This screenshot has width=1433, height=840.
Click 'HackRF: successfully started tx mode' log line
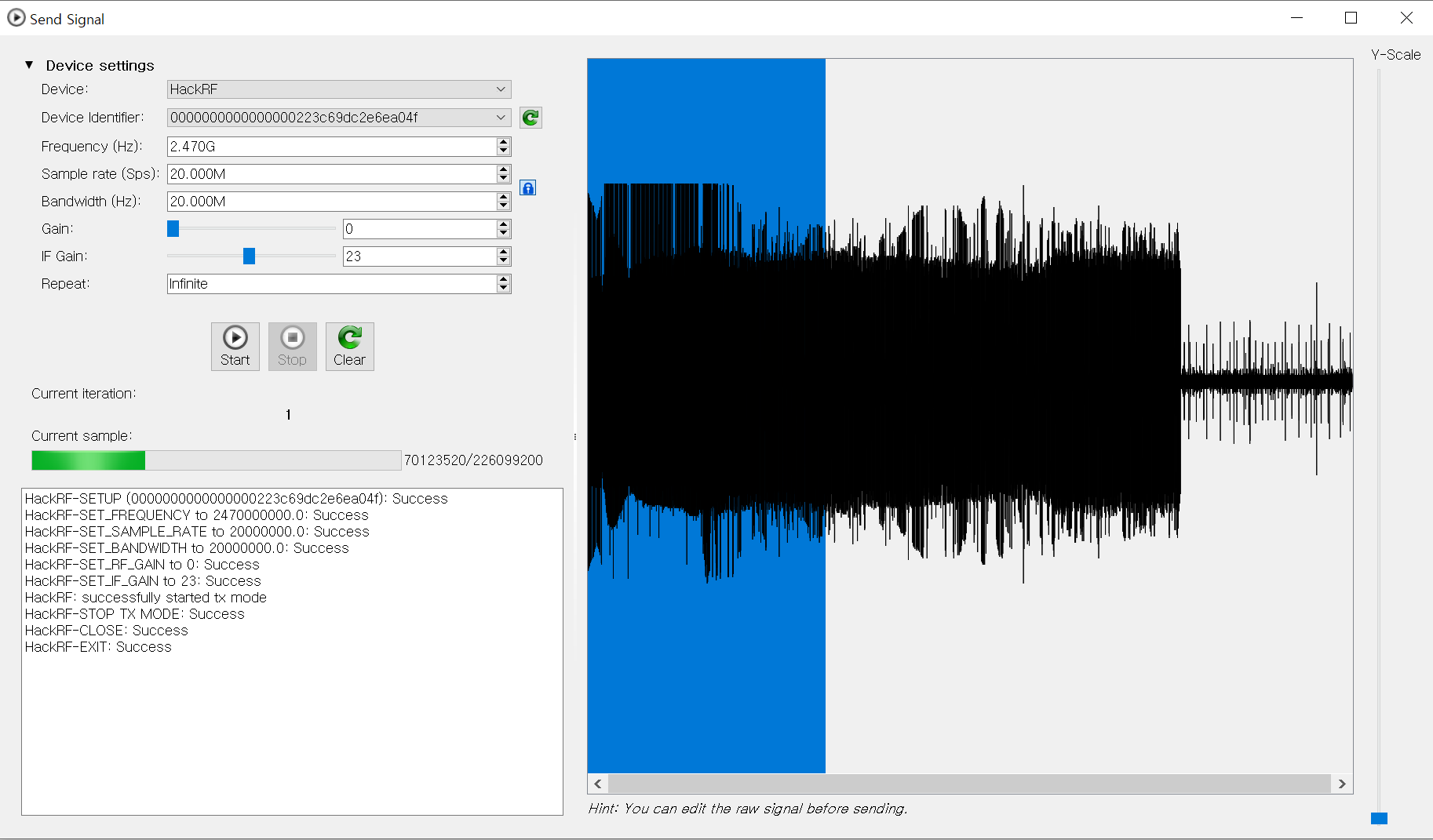pyautogui.click(x=146, y=598)
